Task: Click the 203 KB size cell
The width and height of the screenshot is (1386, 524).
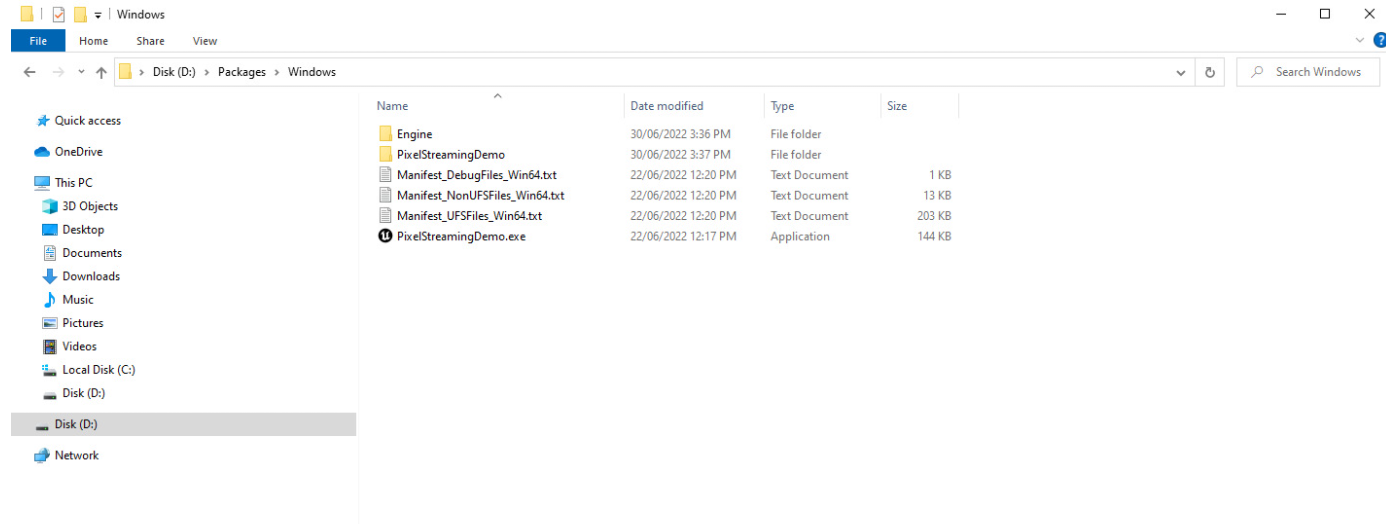Action: pos(934,216)
